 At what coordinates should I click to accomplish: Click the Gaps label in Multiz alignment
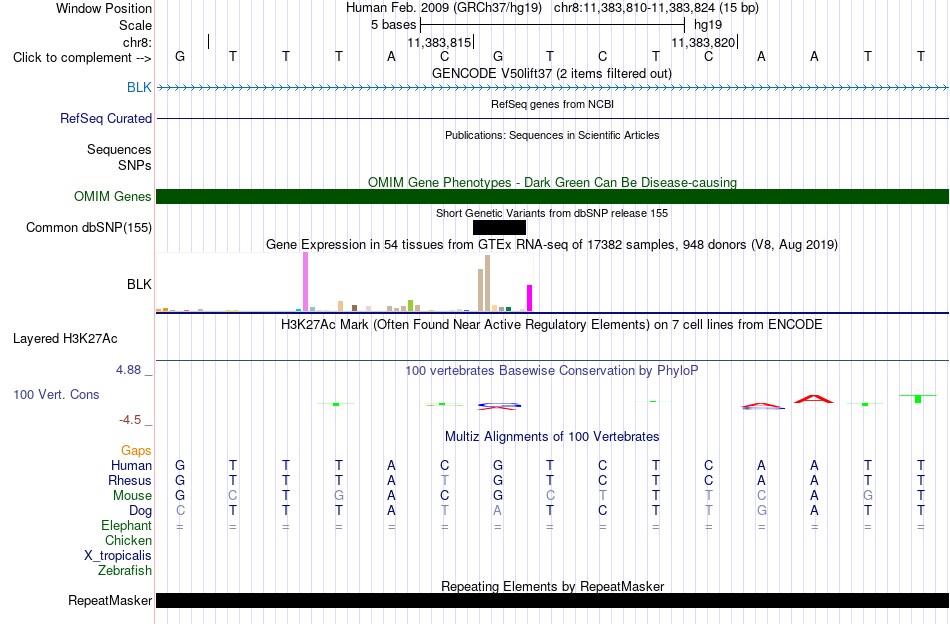136,450
